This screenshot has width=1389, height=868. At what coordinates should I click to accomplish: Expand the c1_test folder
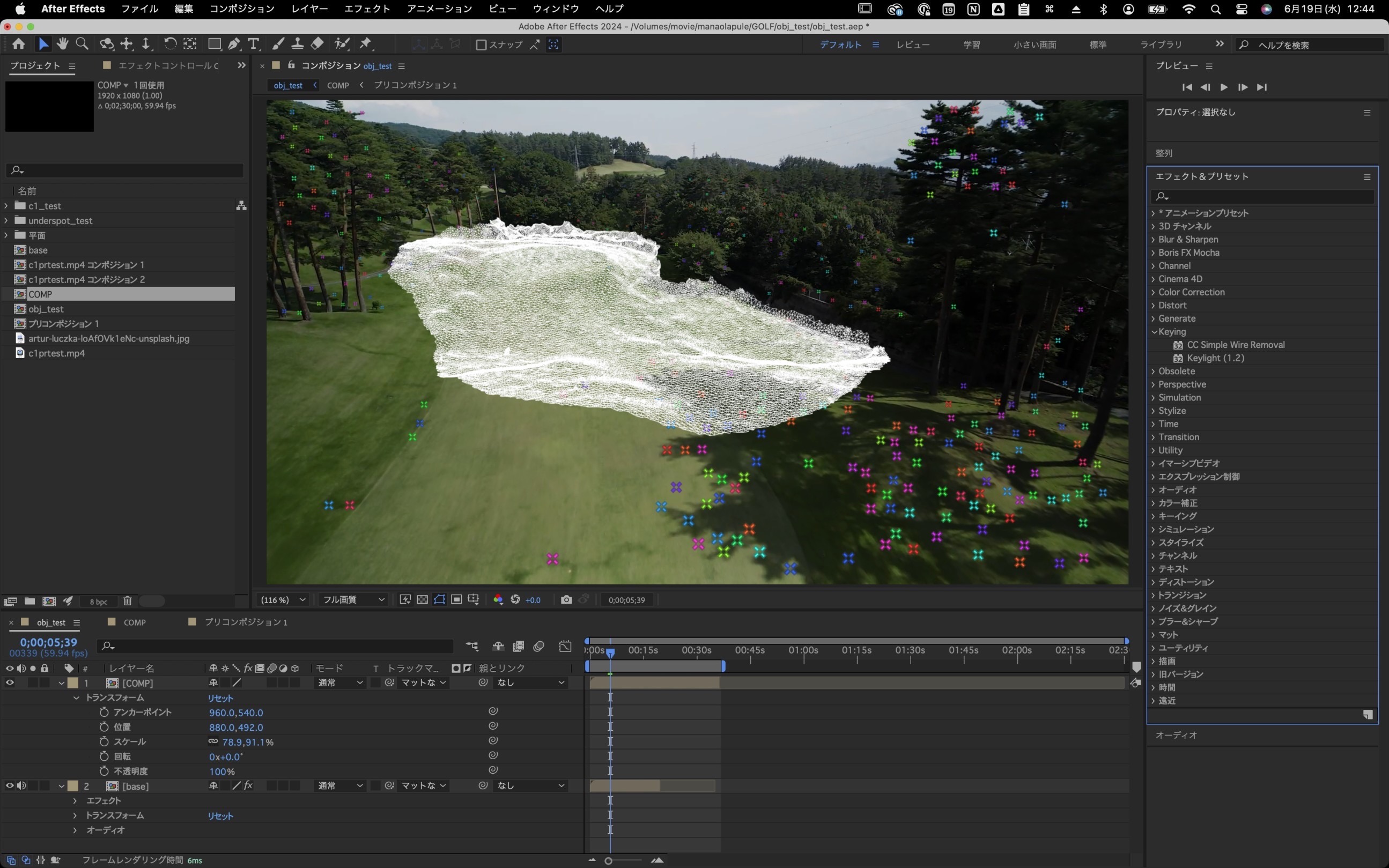pos(6,205)
